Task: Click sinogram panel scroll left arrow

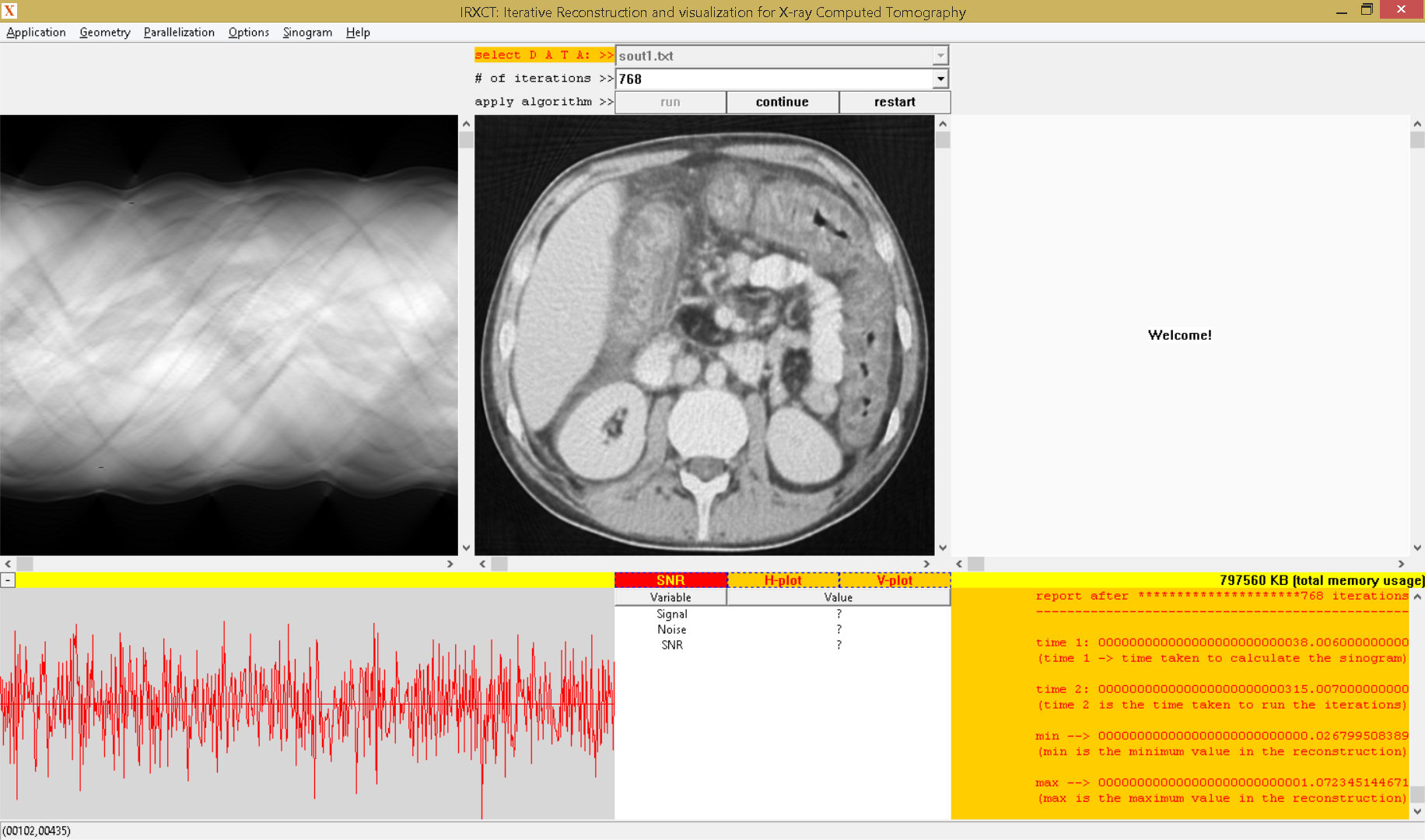Action: pyautogui.click(x=8, y=564)
